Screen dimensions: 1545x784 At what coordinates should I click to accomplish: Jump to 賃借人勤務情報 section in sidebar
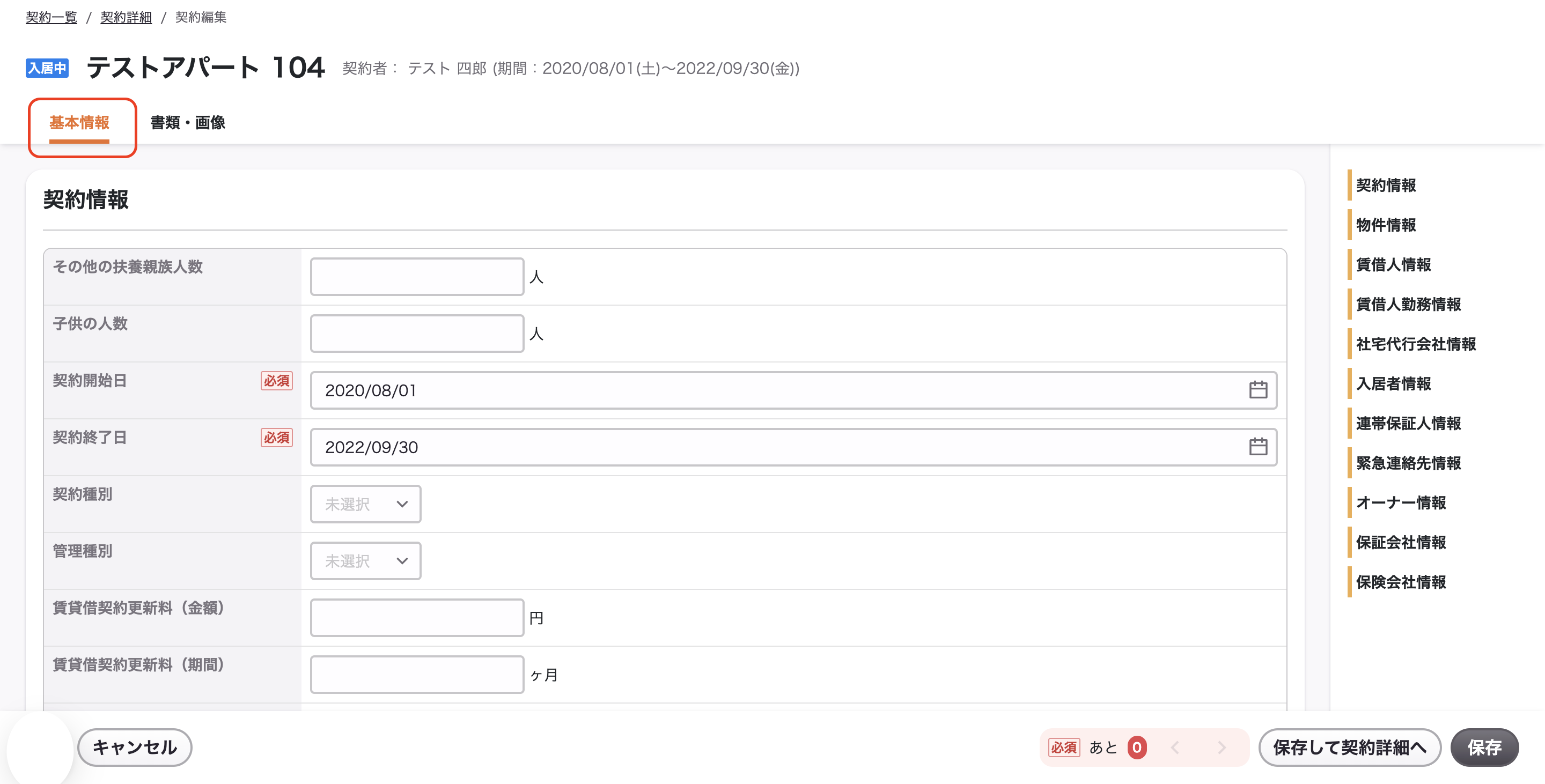pos(1408,304)
